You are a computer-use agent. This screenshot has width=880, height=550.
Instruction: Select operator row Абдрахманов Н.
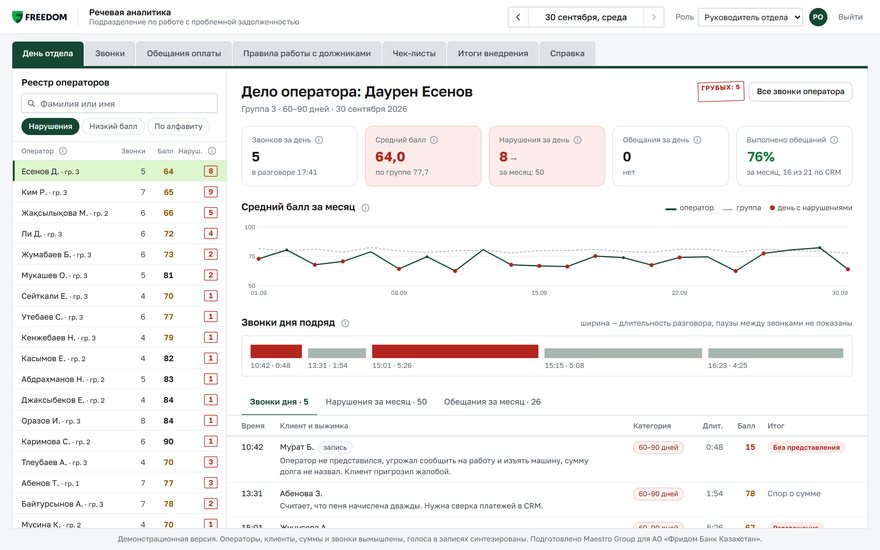120,379
